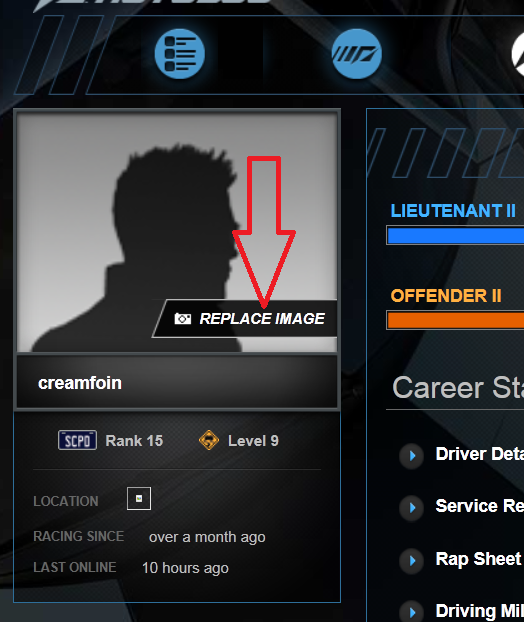This screenshot has height=622, width=524.
Task: Click the creamfoin username
Action: (80, 383)
